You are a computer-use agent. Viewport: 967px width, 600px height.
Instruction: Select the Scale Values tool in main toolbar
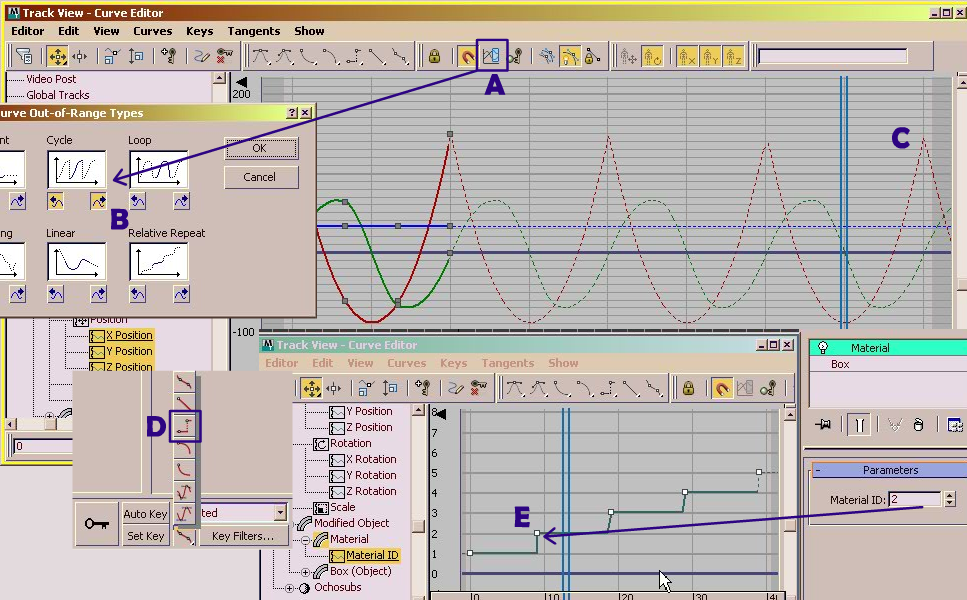pos(136,57)
